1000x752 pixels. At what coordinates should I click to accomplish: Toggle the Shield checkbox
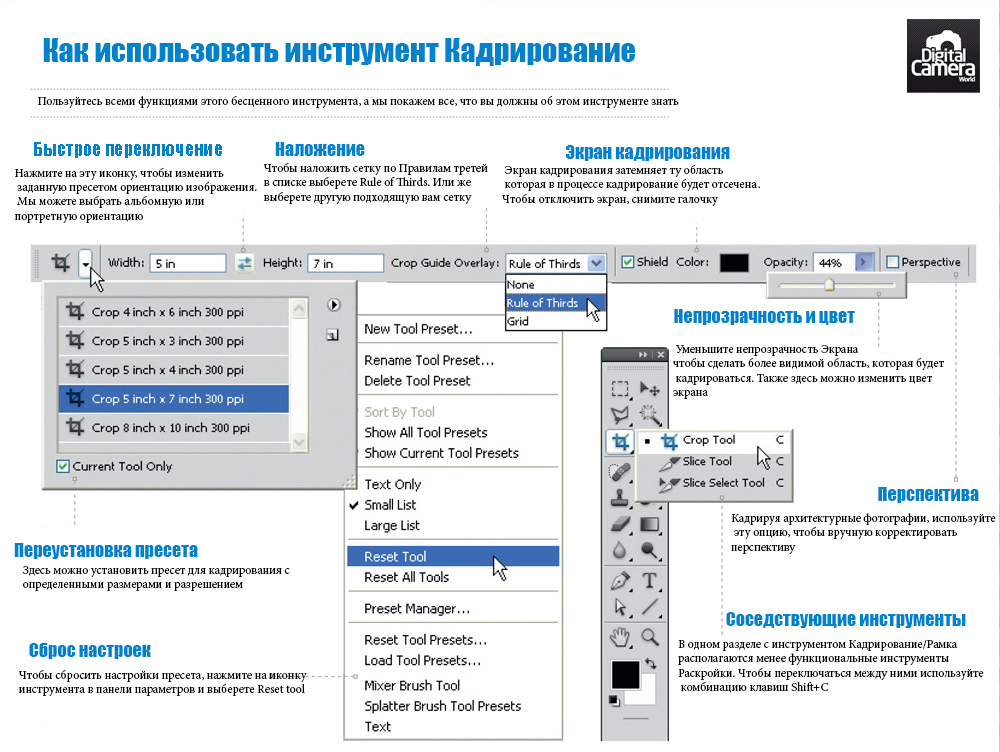coord(628,263)
